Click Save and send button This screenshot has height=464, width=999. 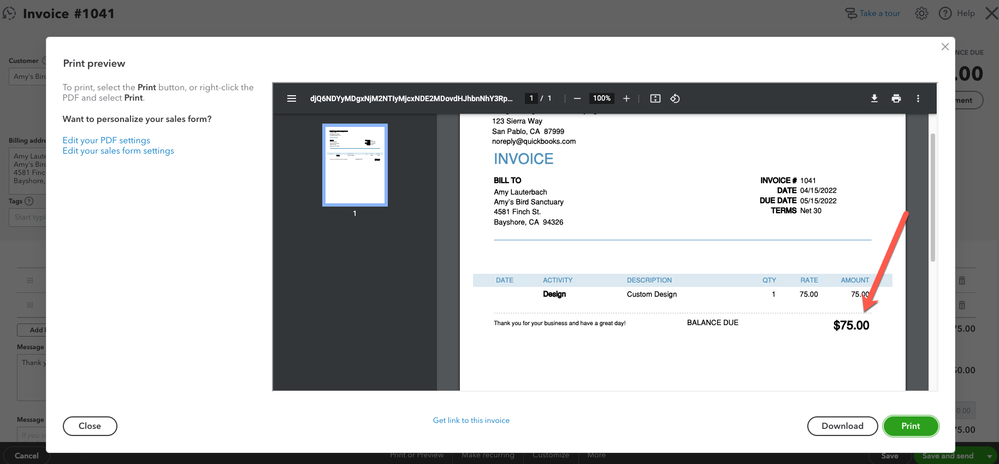coord(948,456)
